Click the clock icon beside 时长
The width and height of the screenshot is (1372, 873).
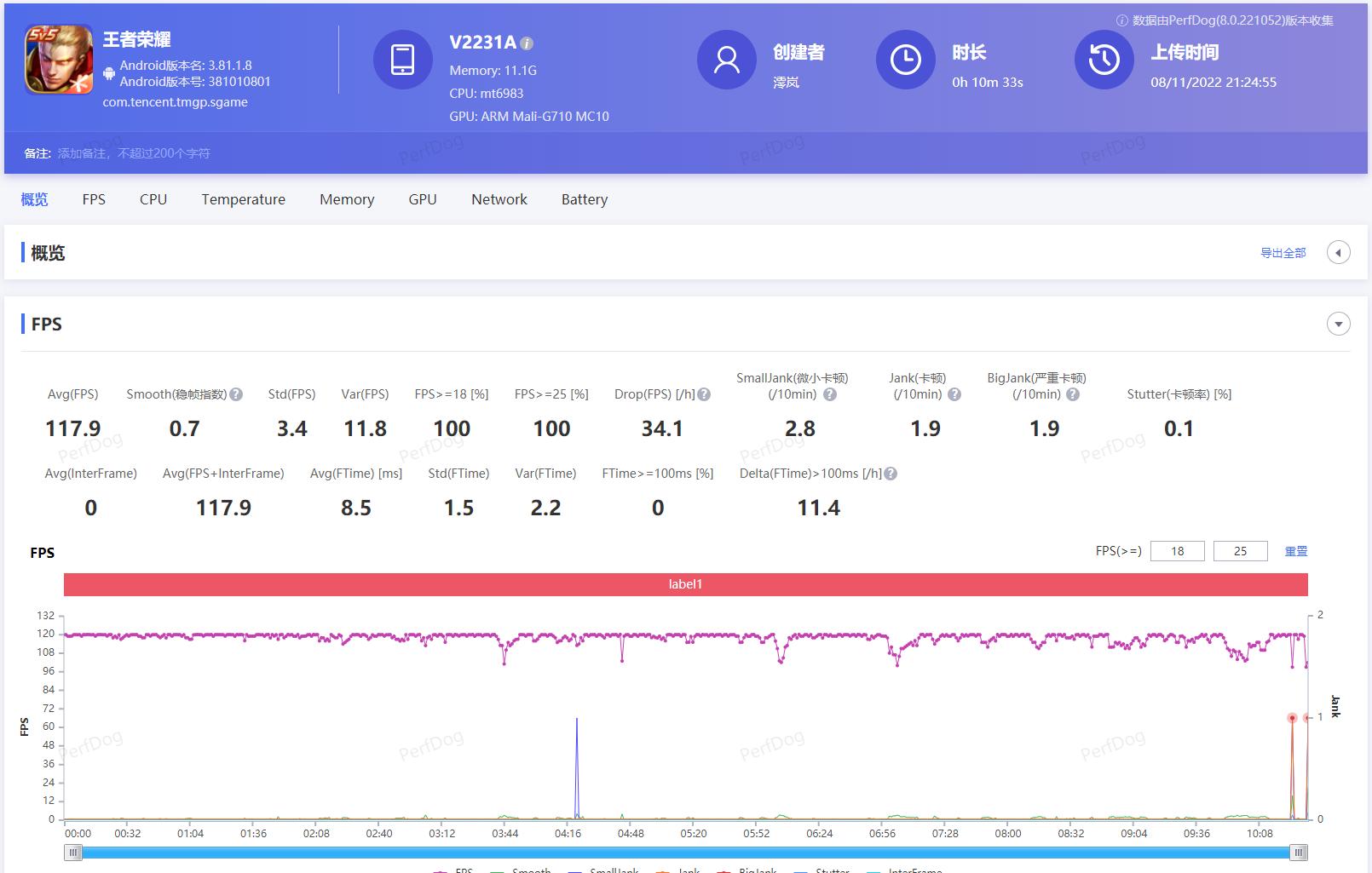(905, 60)
